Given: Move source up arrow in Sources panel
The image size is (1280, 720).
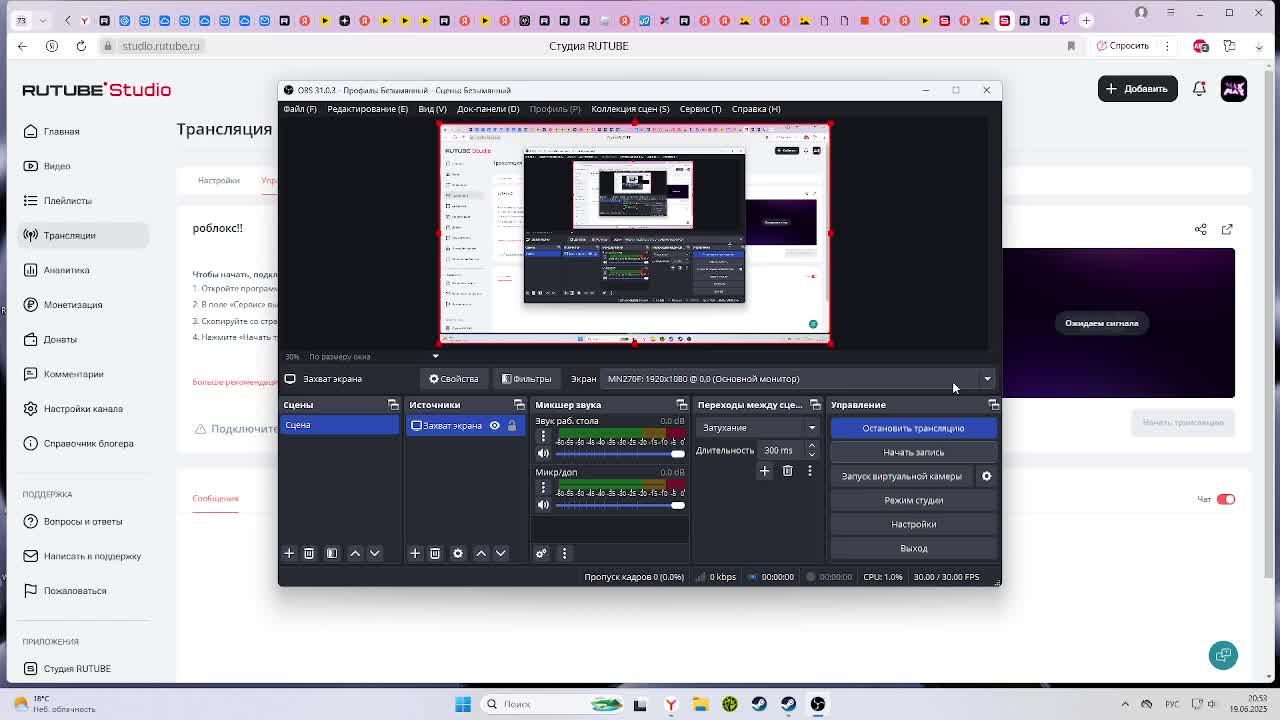Looking at the screenshot, I should (x=481, y=553).
